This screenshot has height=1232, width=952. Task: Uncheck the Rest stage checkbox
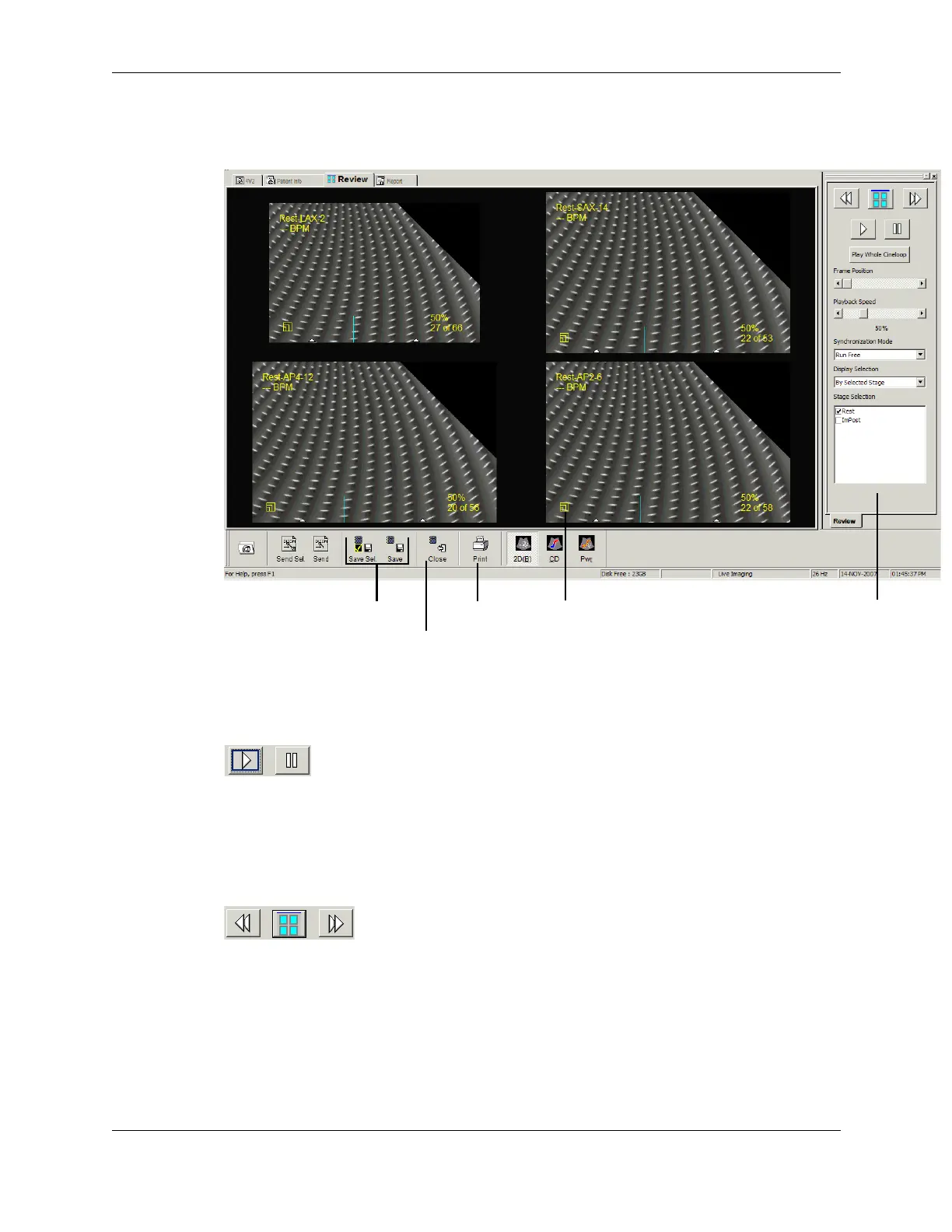838,411
